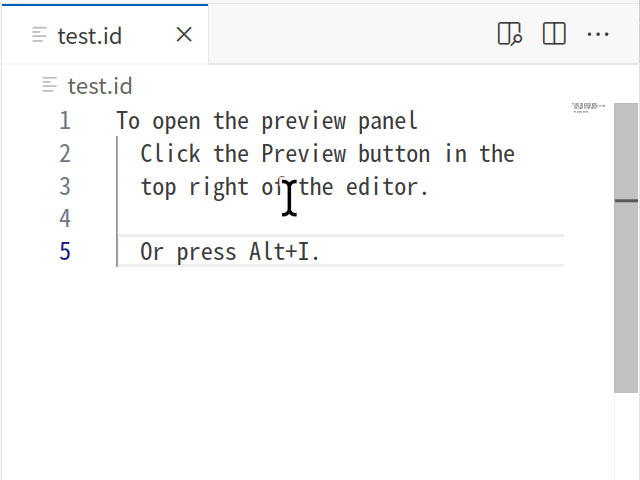Open the test.id breadcrumb item
The width and height of the screenshot is (640, 480).
tap(100, 86)
